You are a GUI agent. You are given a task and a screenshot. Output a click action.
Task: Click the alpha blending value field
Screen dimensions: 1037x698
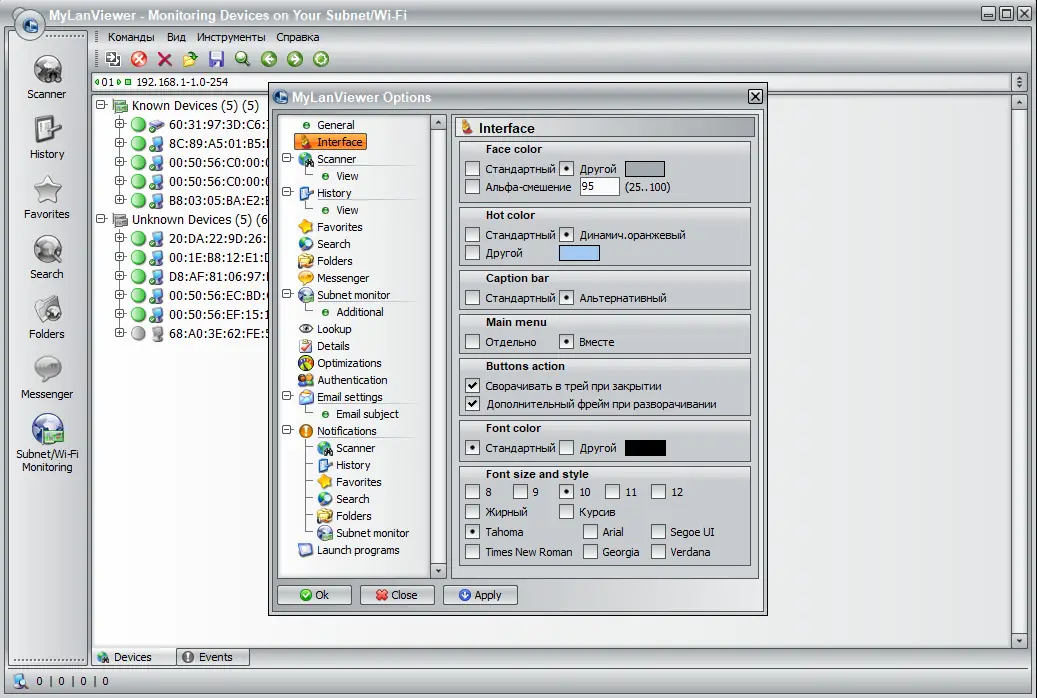tap(599, 187)
